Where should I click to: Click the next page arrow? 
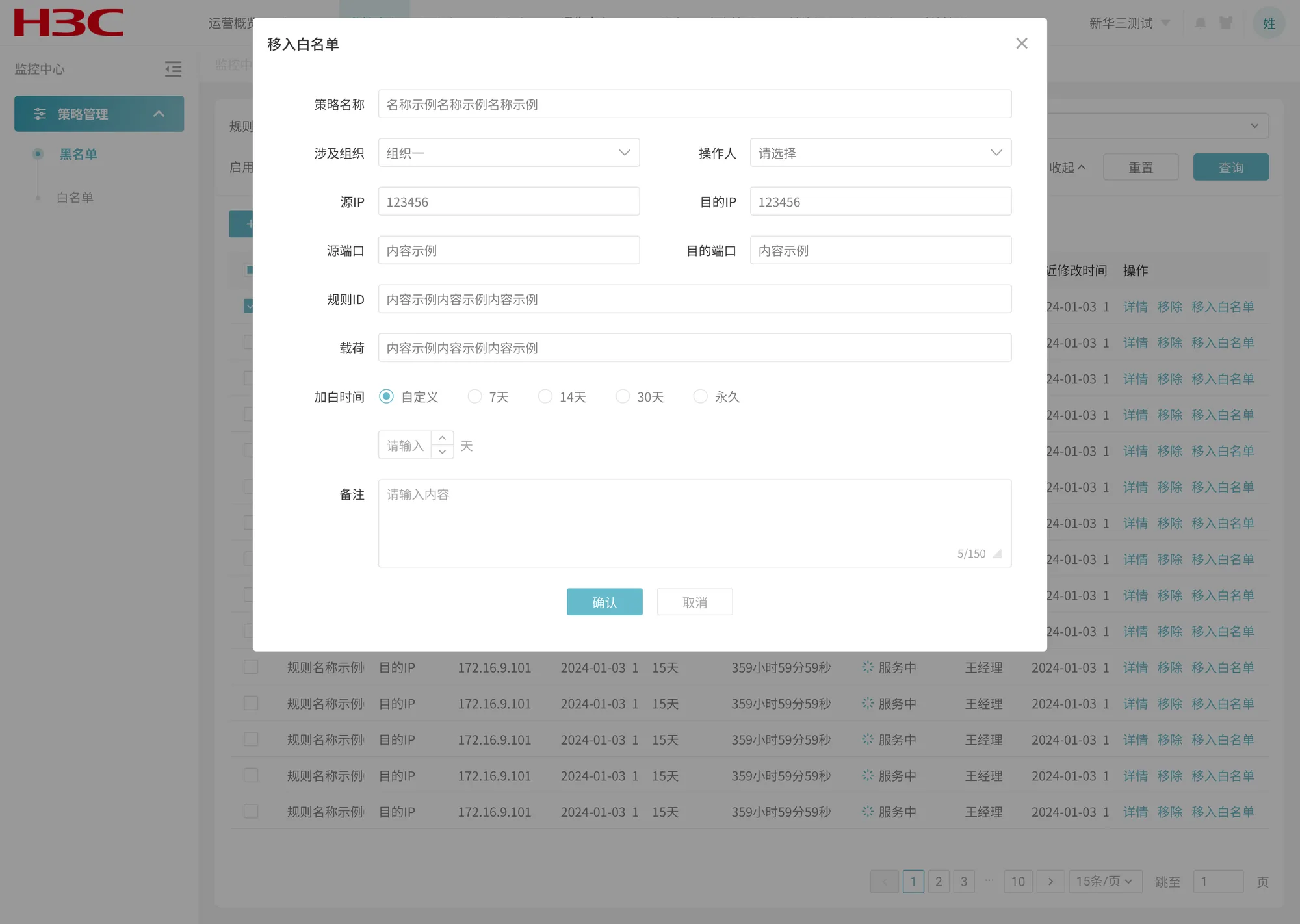[x=1050, y=881]
